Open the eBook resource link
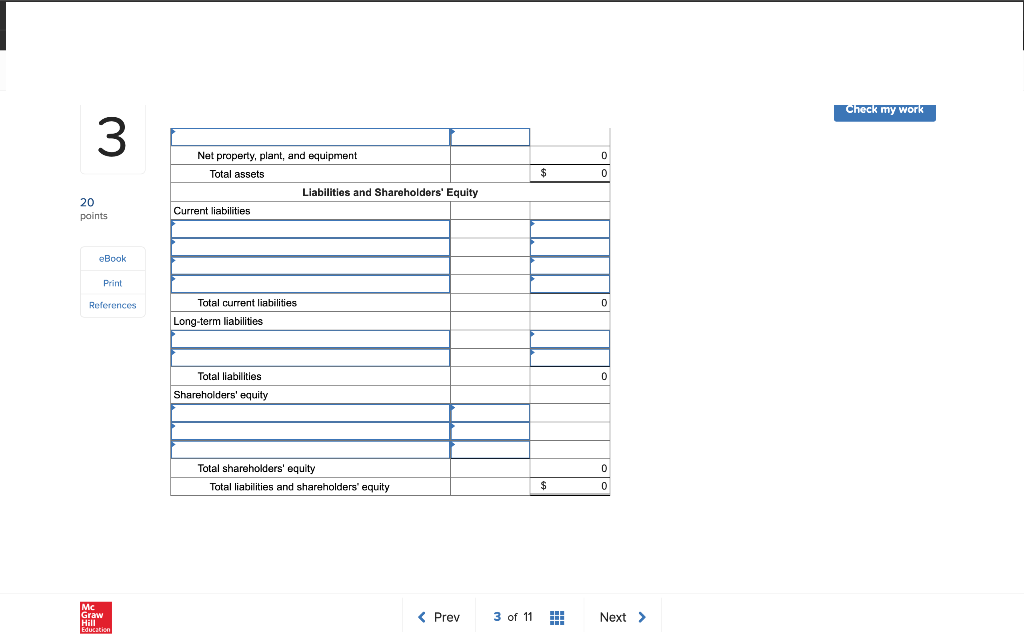This screenshot has width=1024, height=640. (x=112, y=258)
